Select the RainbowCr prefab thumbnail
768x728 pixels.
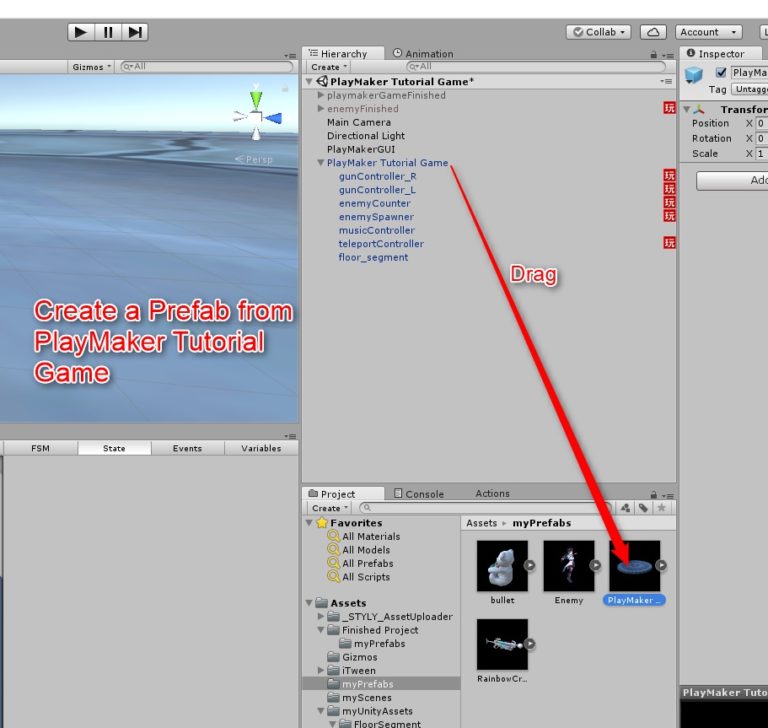coord(502,644)
